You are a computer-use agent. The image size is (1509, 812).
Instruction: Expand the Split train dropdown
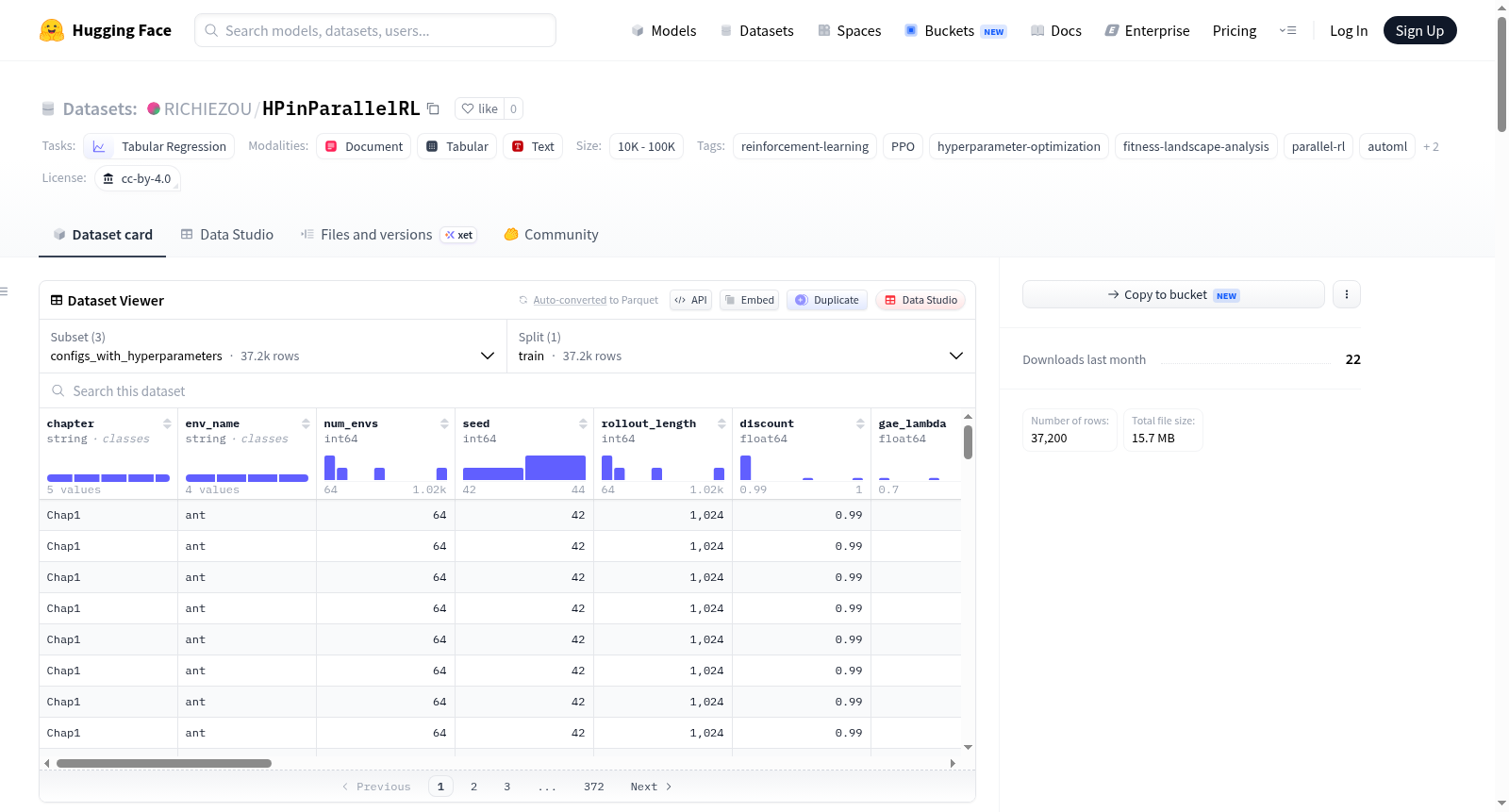(x=741, y=346)
